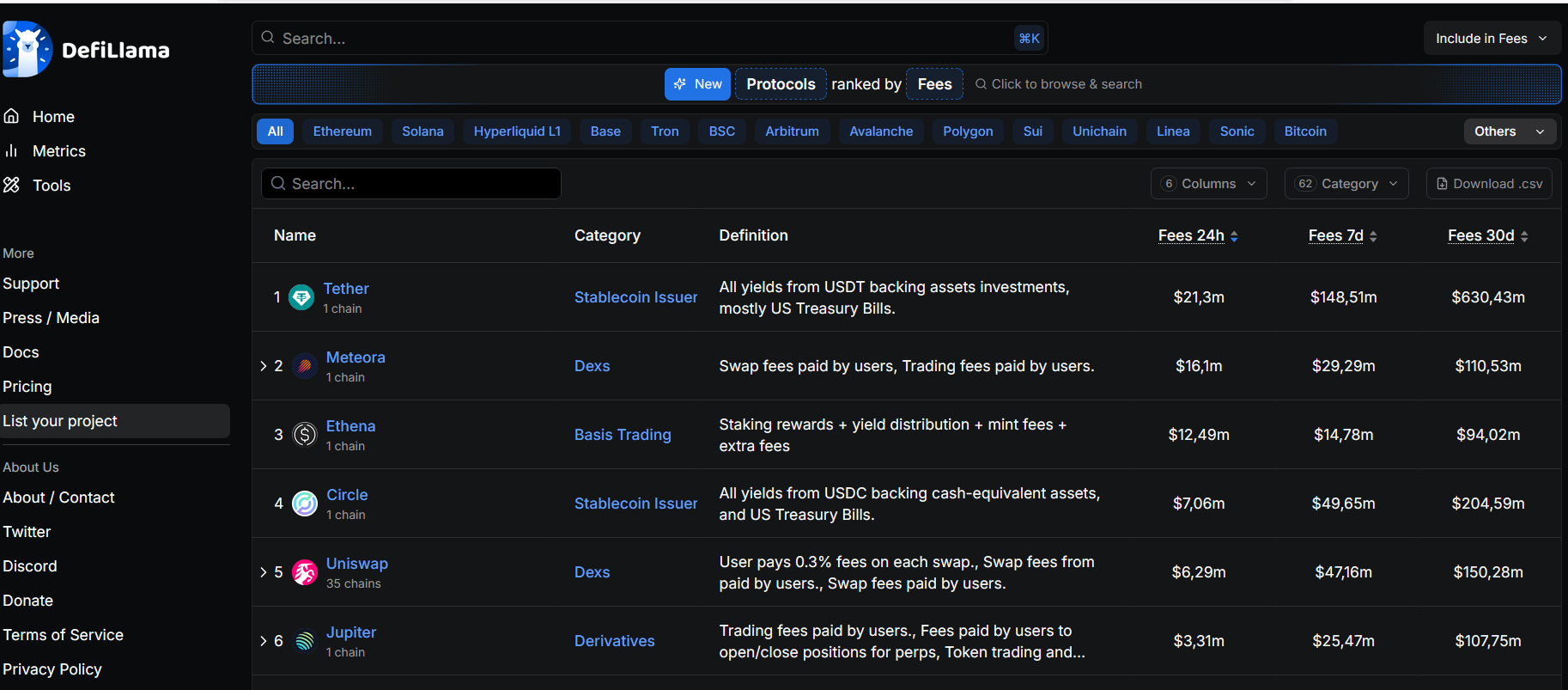Click the Jupiter protocol logo icon

coord(305,641)
